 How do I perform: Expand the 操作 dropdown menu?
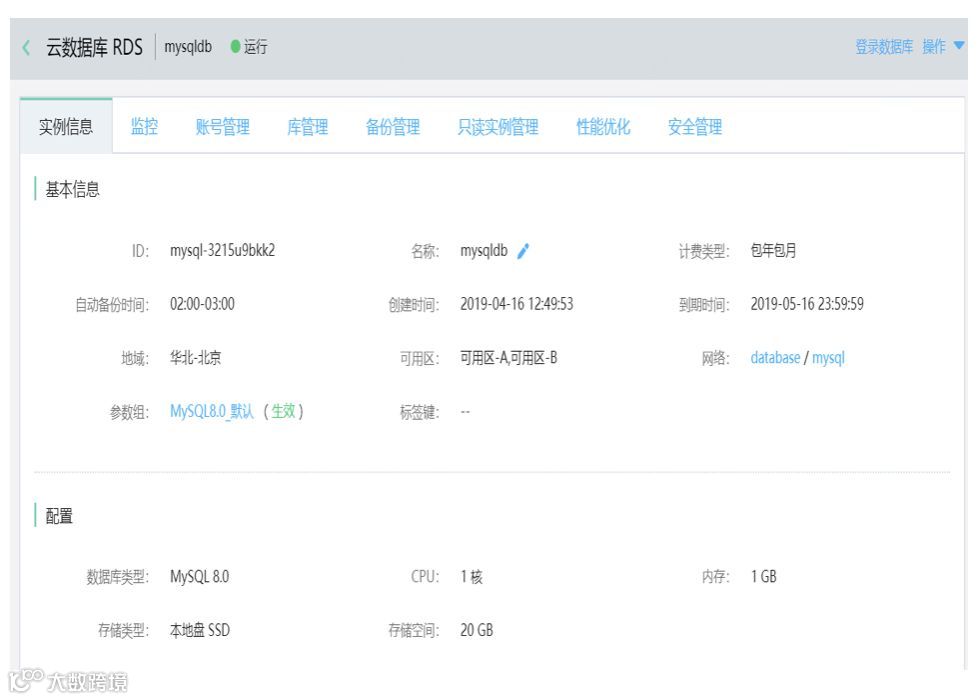[x=943, y=46]
